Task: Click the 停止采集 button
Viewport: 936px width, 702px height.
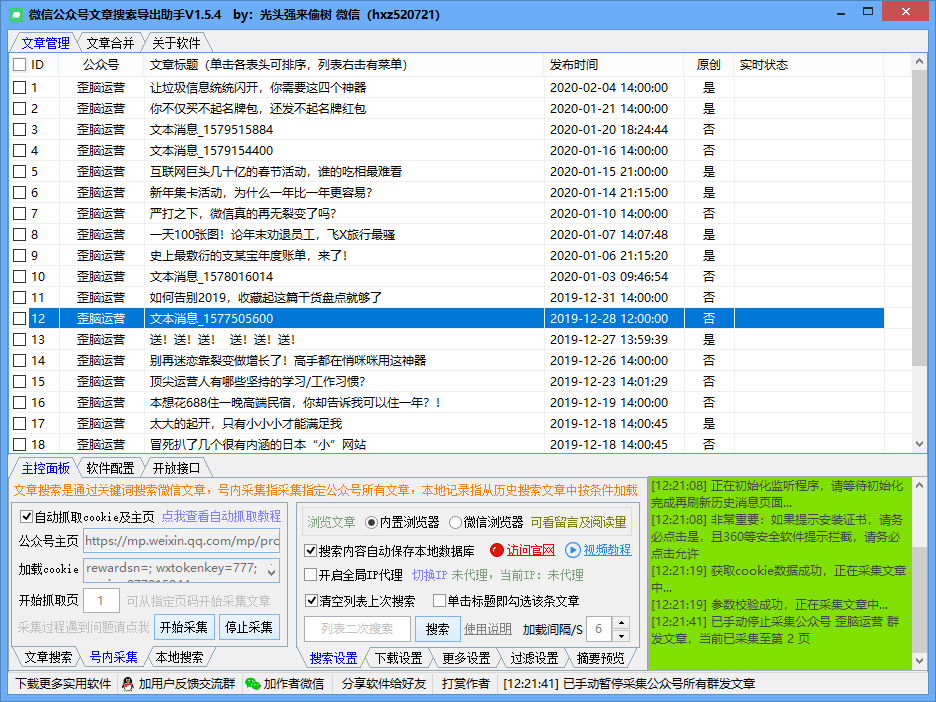Action: click(249, 627)
